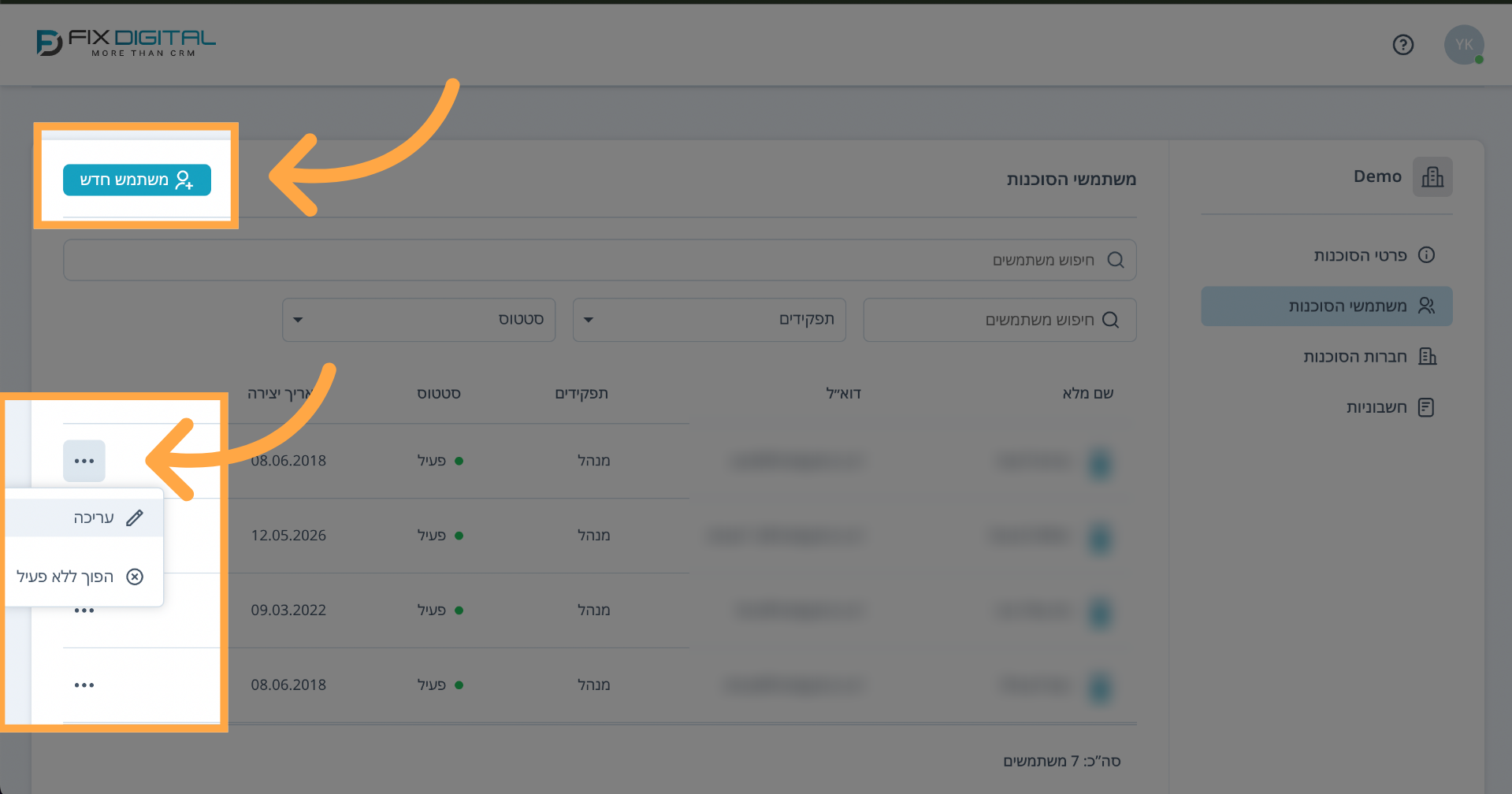Click the user avatar in the 09.03.2022 row
The image size is (1512, 794).
(1100, 613)
